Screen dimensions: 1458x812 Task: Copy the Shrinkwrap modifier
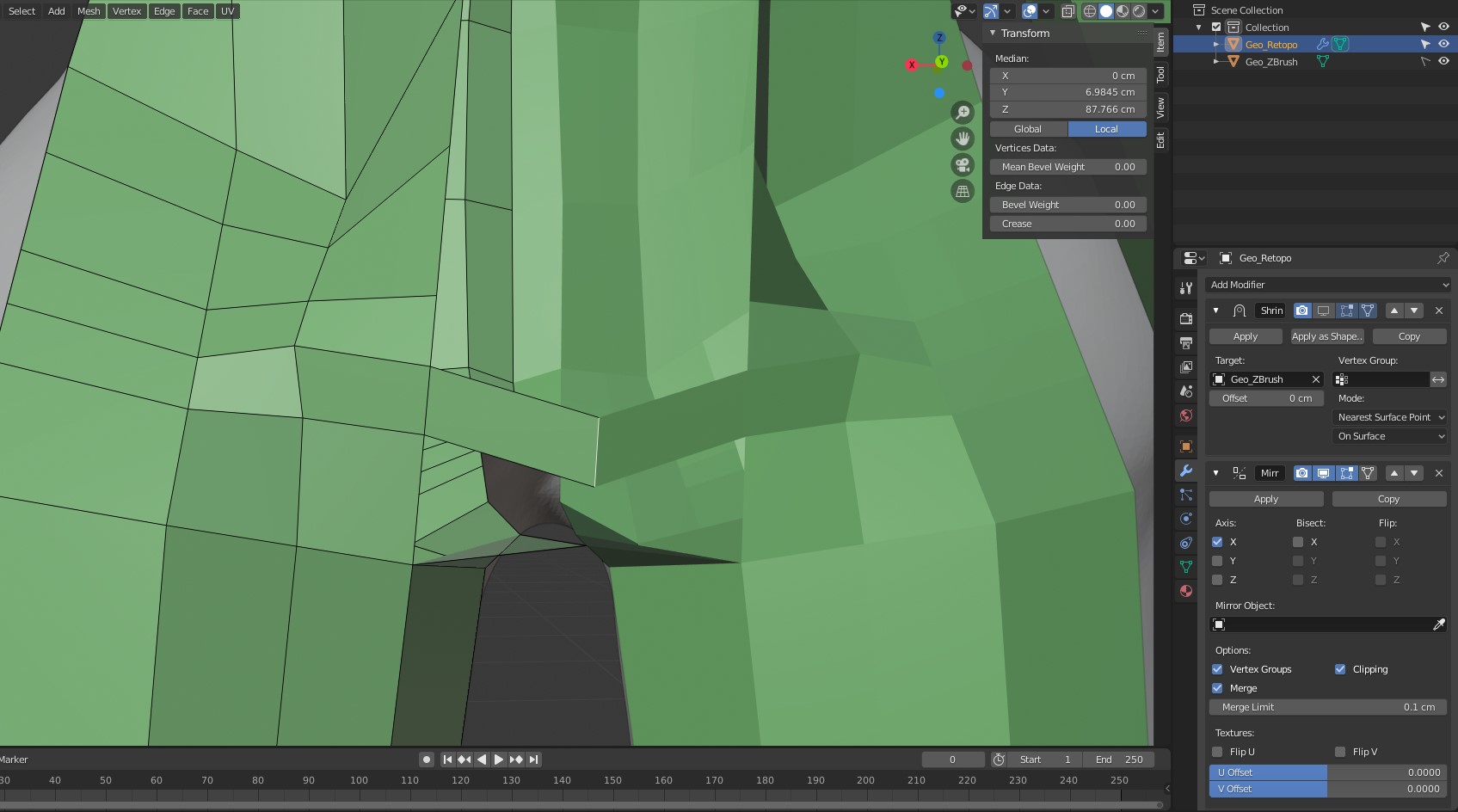[x=1409, y=336]
